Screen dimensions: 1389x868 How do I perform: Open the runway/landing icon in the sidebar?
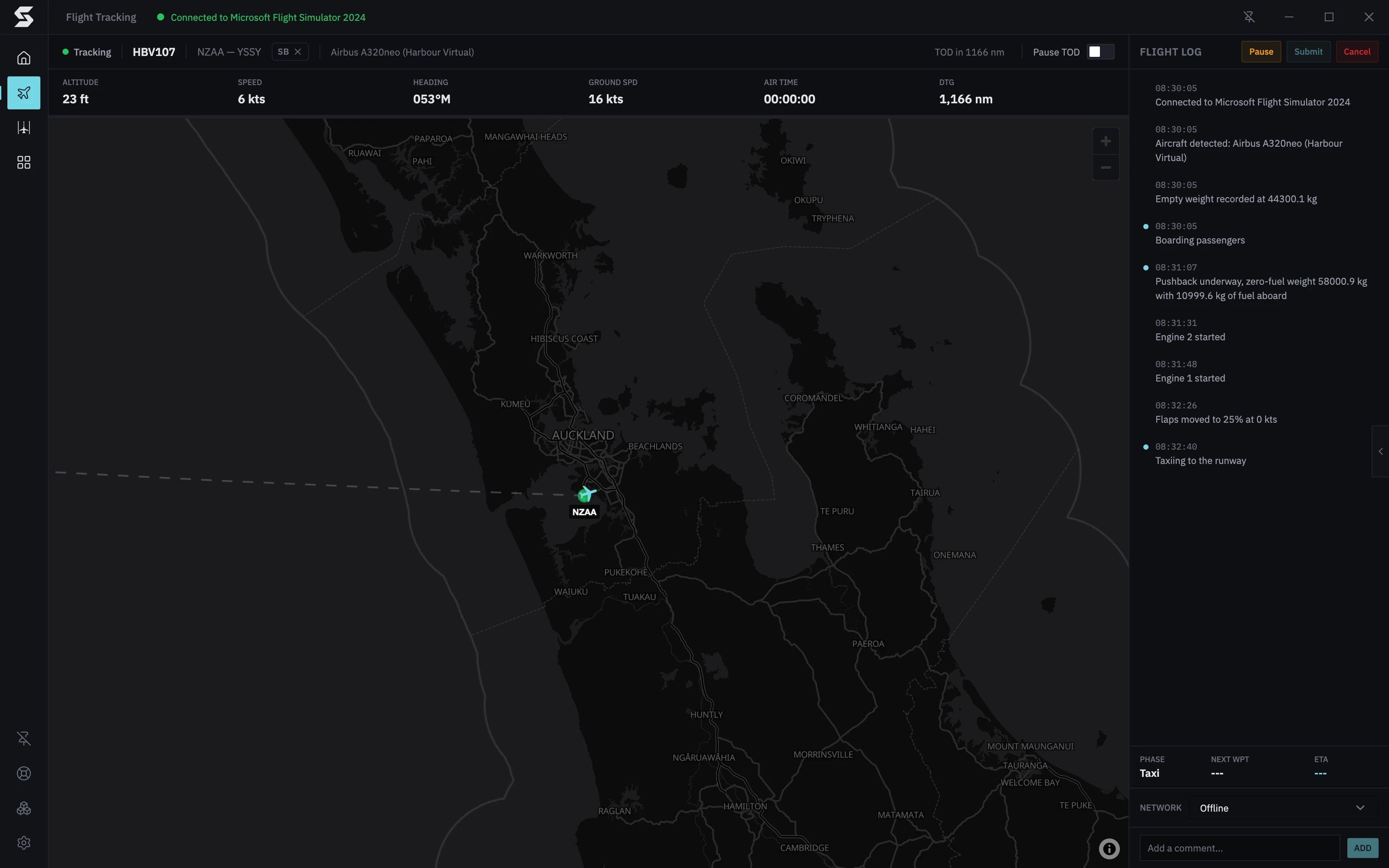click(23, 128)
